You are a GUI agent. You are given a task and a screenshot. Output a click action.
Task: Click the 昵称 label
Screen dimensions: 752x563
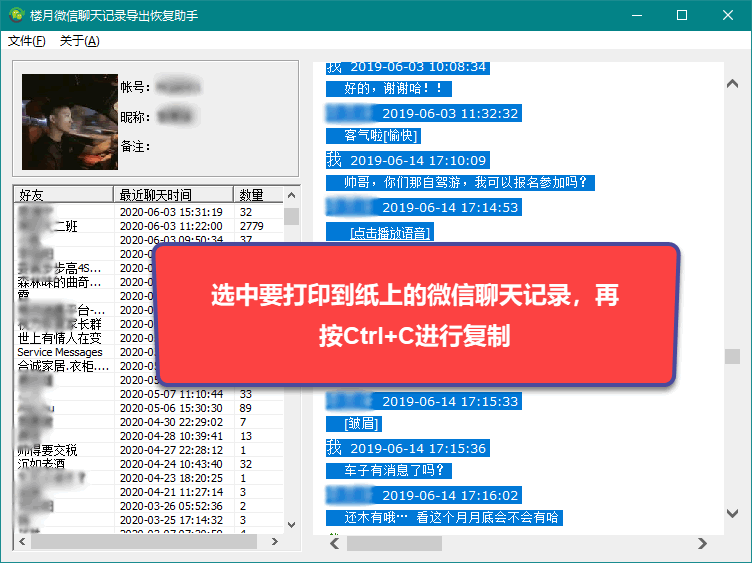(135, 117)
